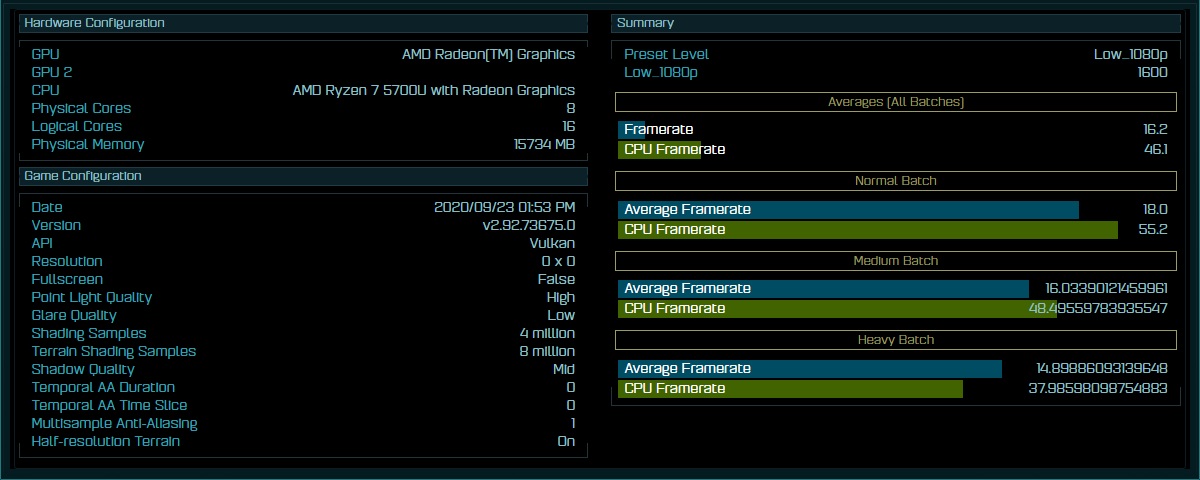1200x480 pixels.
Task: Click the Normal Batch section header
Action: pos(896,181)
